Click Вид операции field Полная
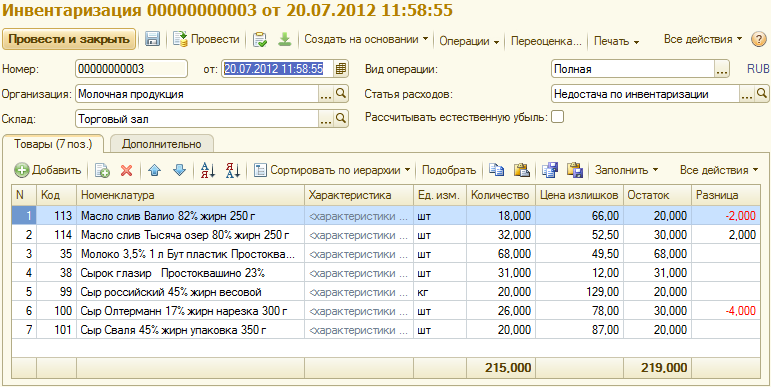771x387 pixels. [633, 69]
